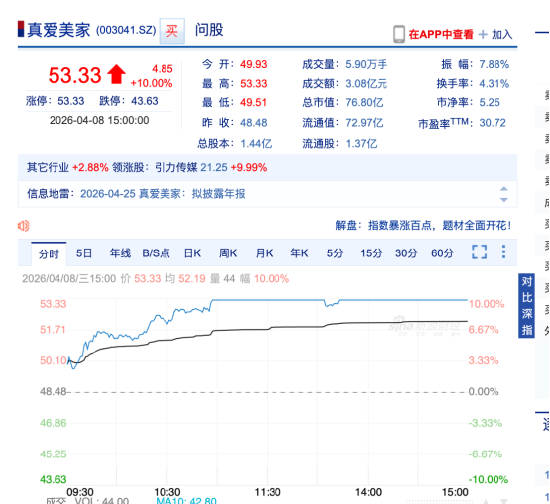Click the 最低 value 49.51
The image size is (550, 504).
tap(254, 102)
